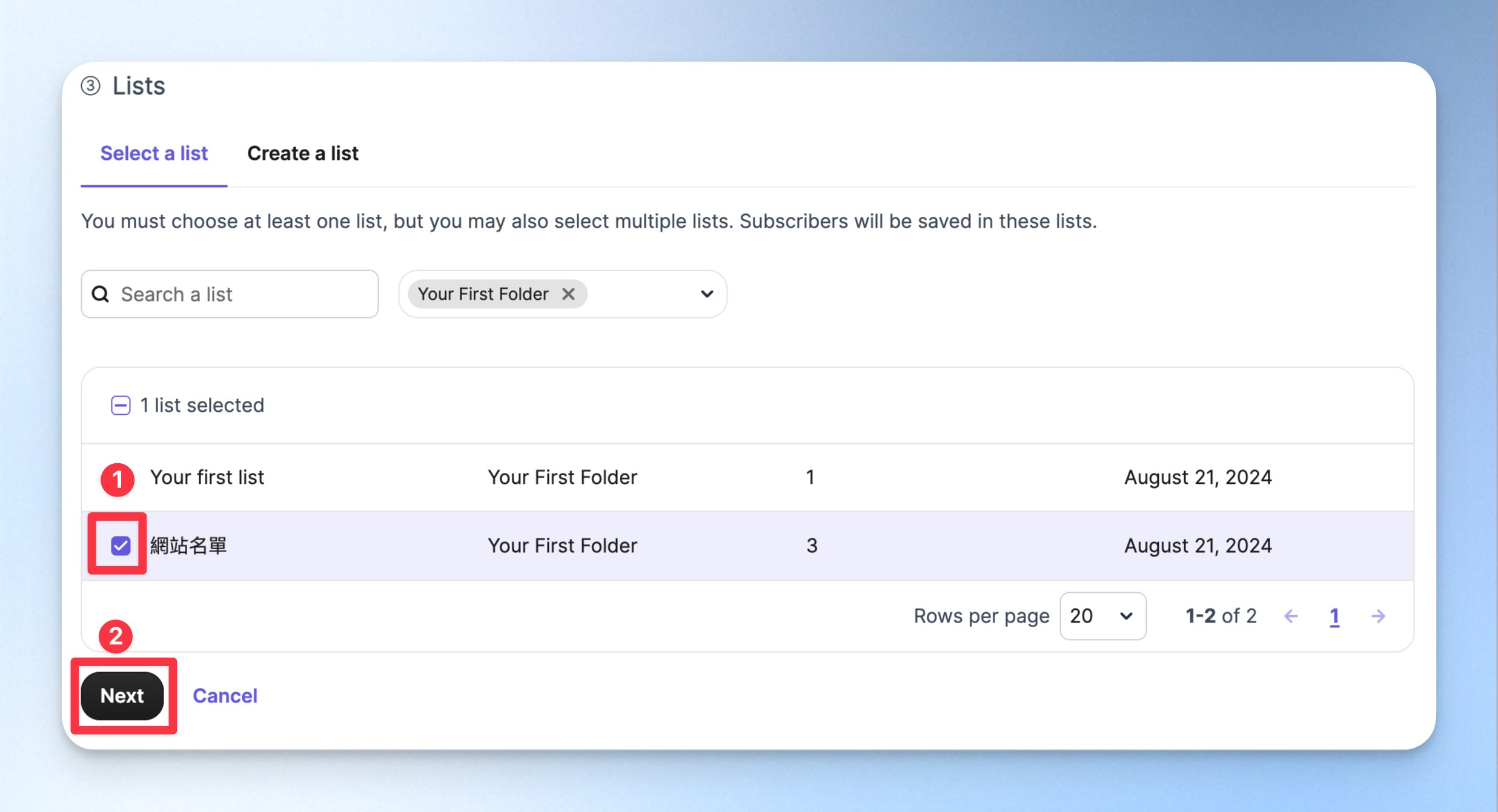1498x812 pixels.
Task: Click the 網站名單 list name
Action: 188,546
